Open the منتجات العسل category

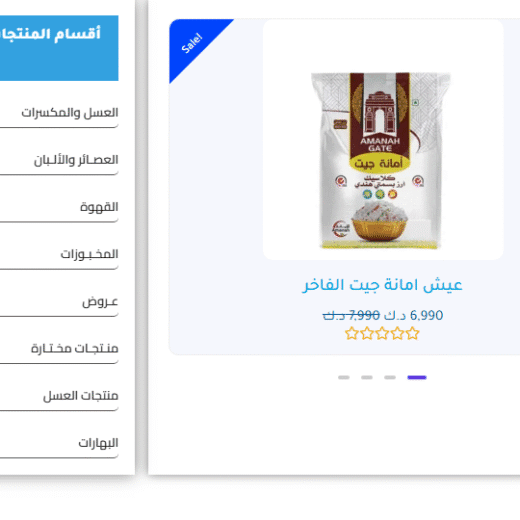pyautogui.click(x=81, y=396)
